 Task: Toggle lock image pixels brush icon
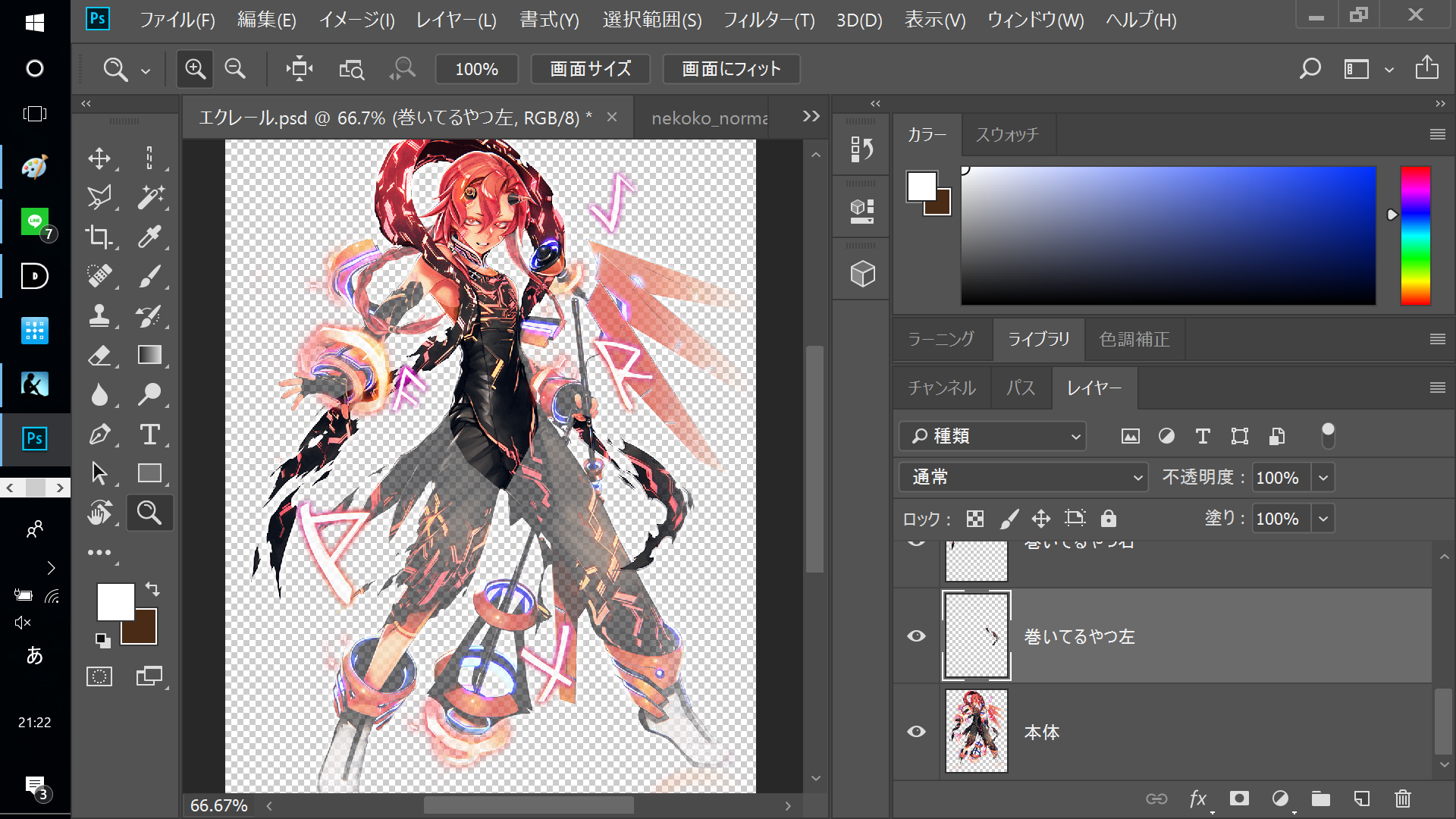(x=1009, y=519)
